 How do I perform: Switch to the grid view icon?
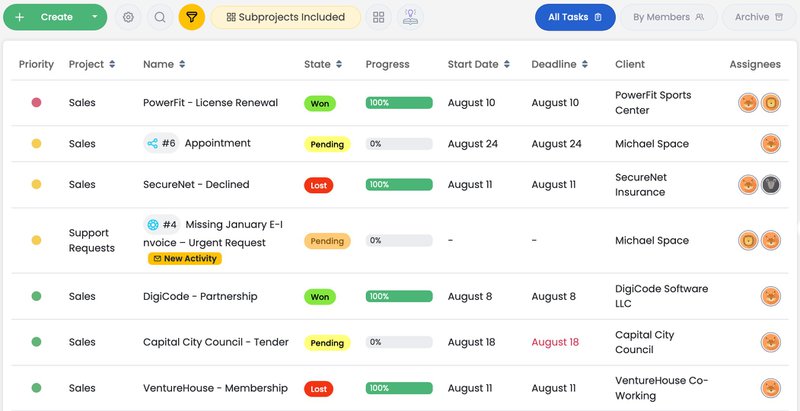(x=379, y=17)
